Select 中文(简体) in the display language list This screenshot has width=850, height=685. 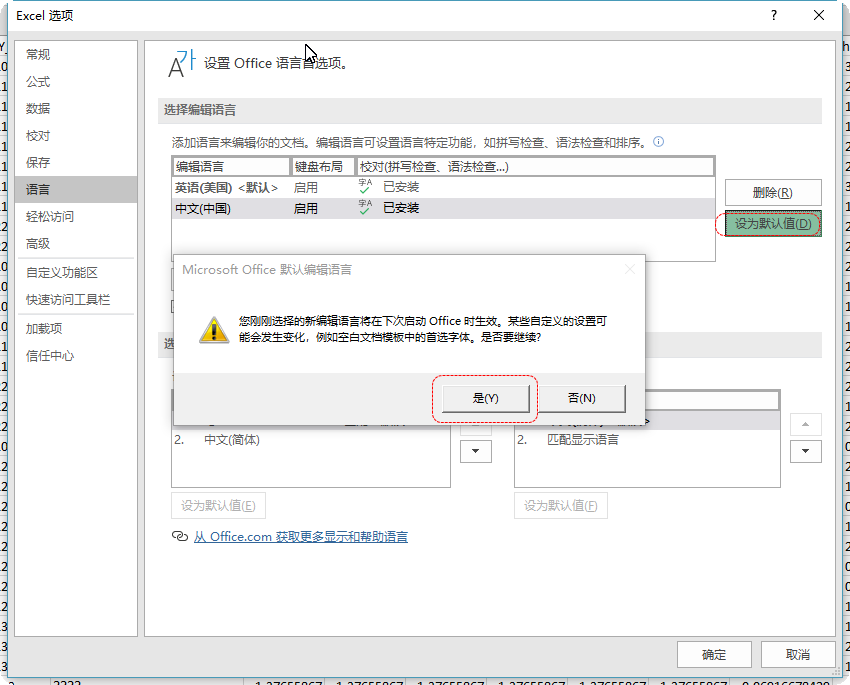coord(311,440)
